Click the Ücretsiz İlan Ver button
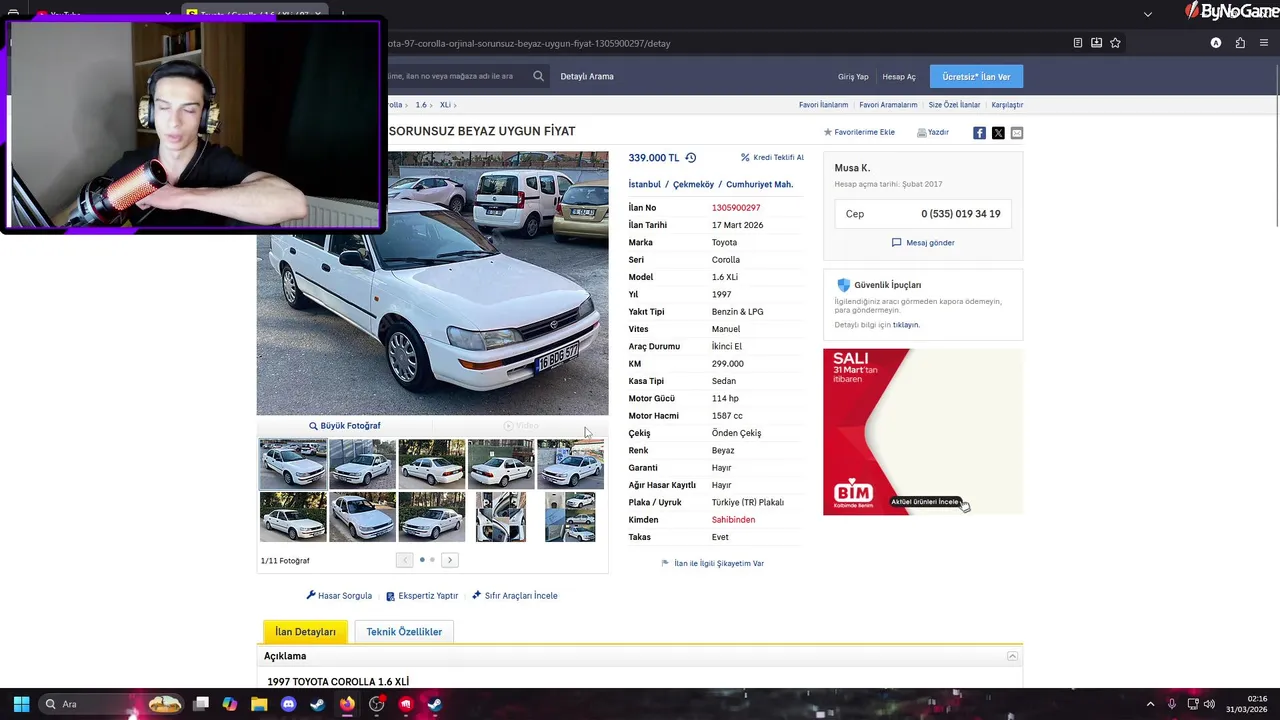This screenshot has height=720, width=1280. point(976,77)
